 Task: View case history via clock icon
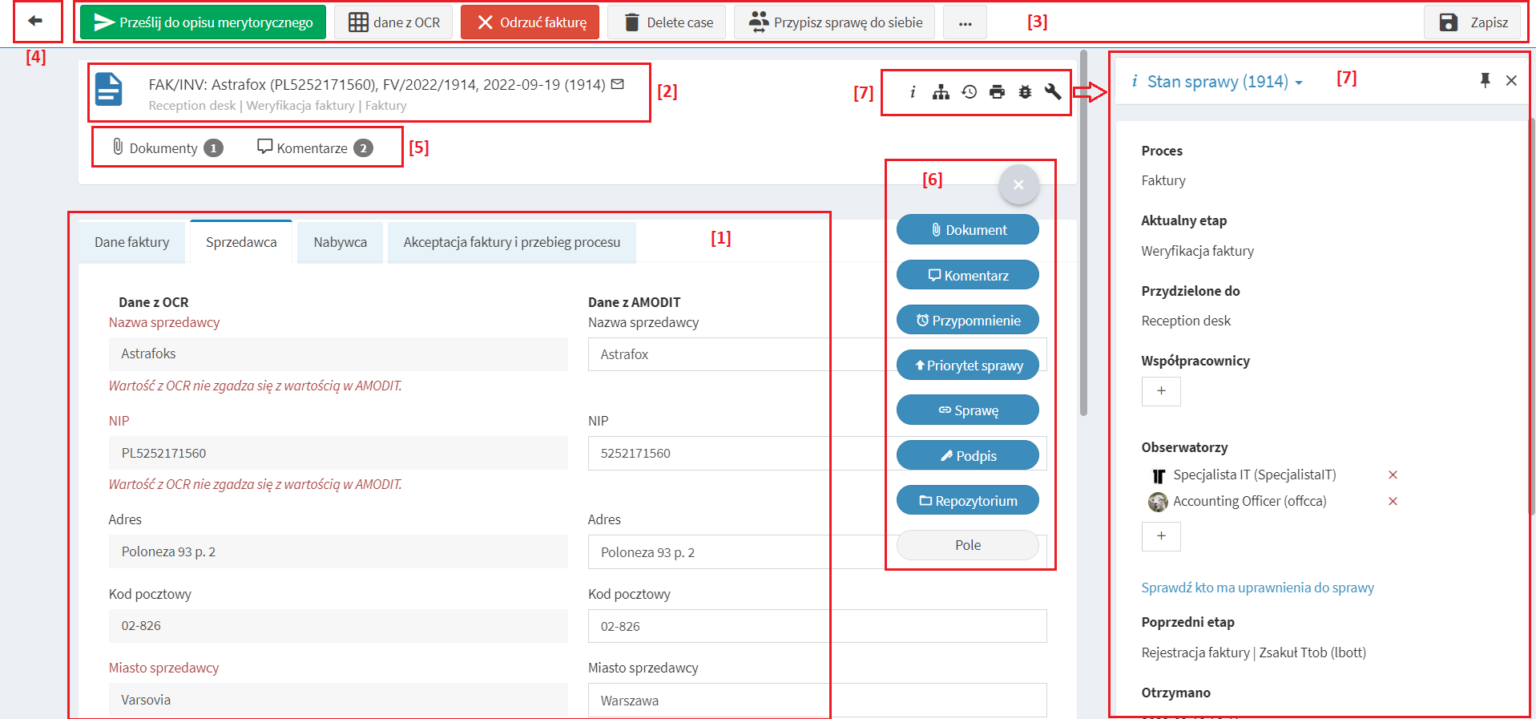968,91
